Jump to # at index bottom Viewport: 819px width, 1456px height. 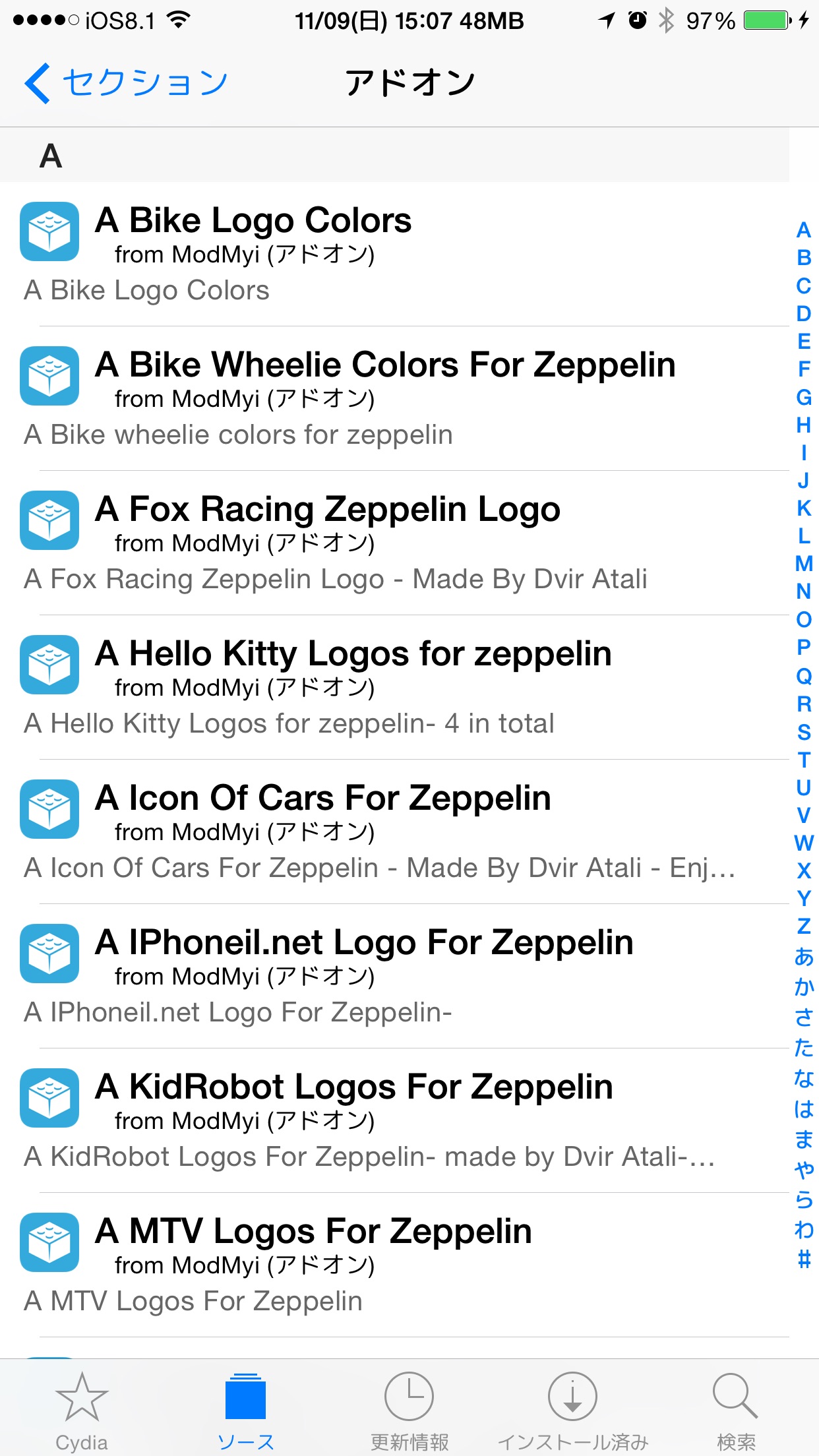click(804, 1259)
